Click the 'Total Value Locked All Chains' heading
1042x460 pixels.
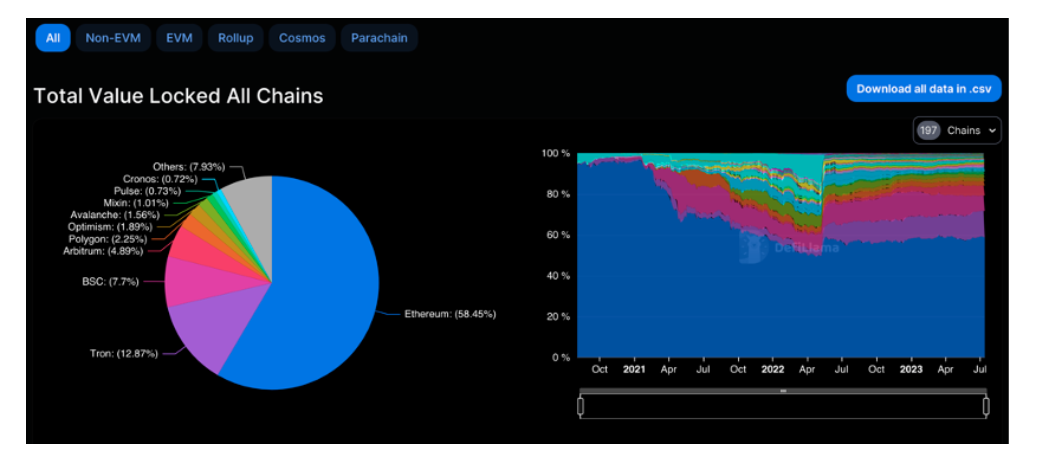pyautogui.click(x=179, y=96)
